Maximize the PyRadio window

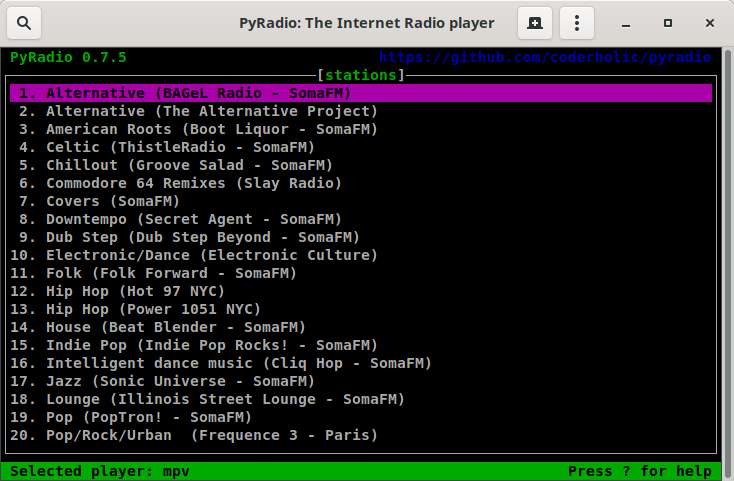point(668,23)
